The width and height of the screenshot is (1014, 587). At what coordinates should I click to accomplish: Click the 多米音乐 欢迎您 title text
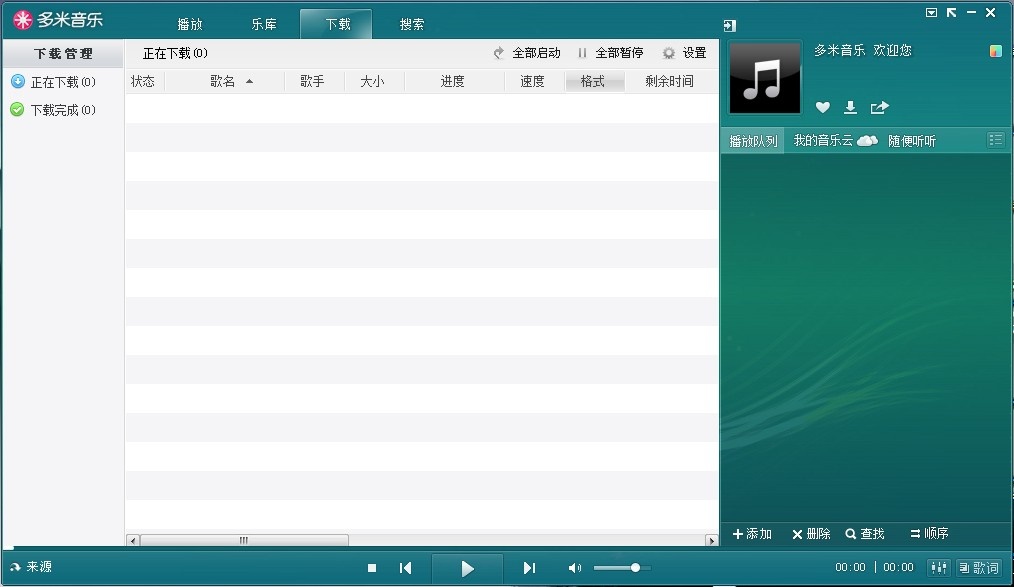coord(863,50)
